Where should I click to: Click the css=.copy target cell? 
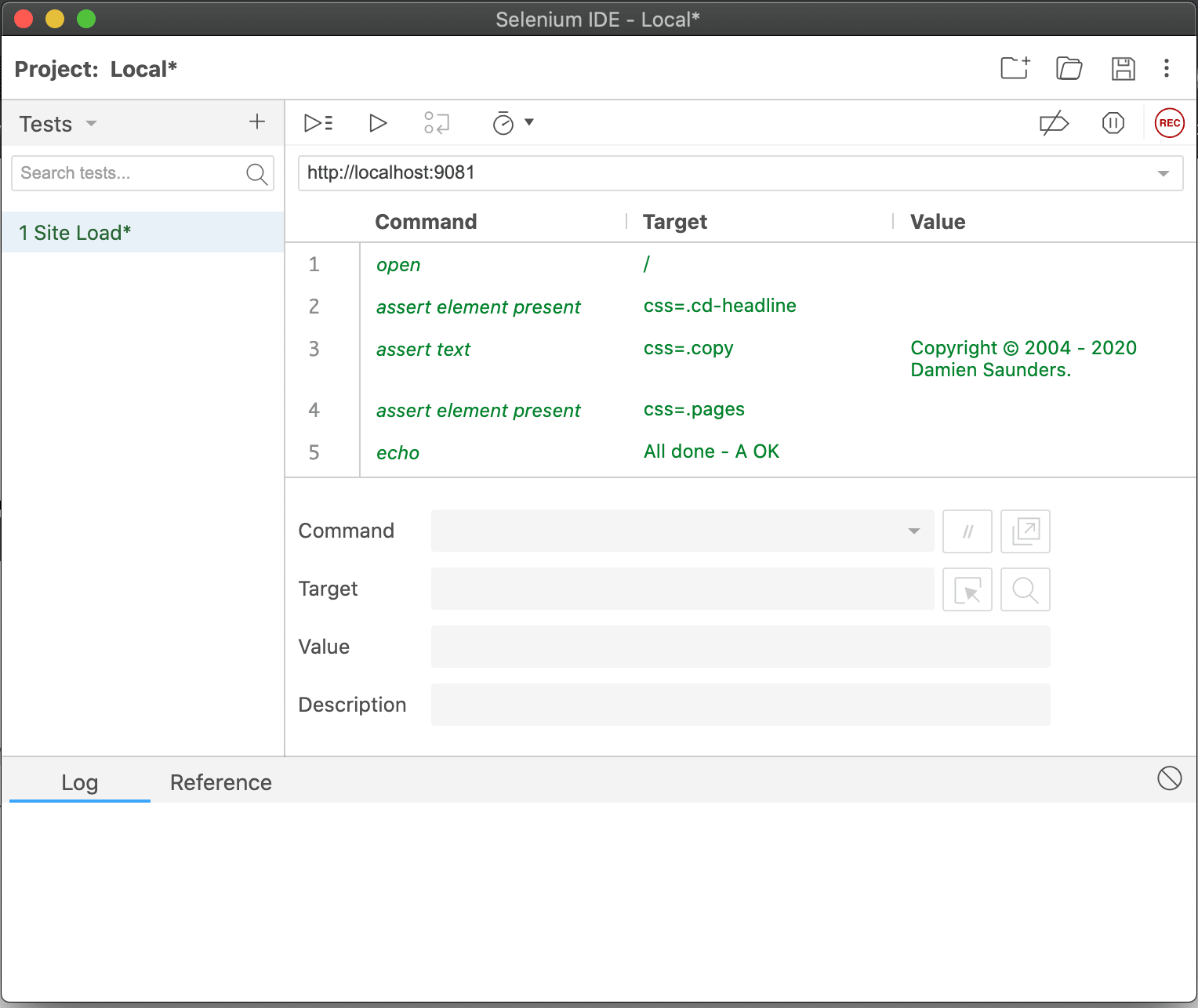688,348
